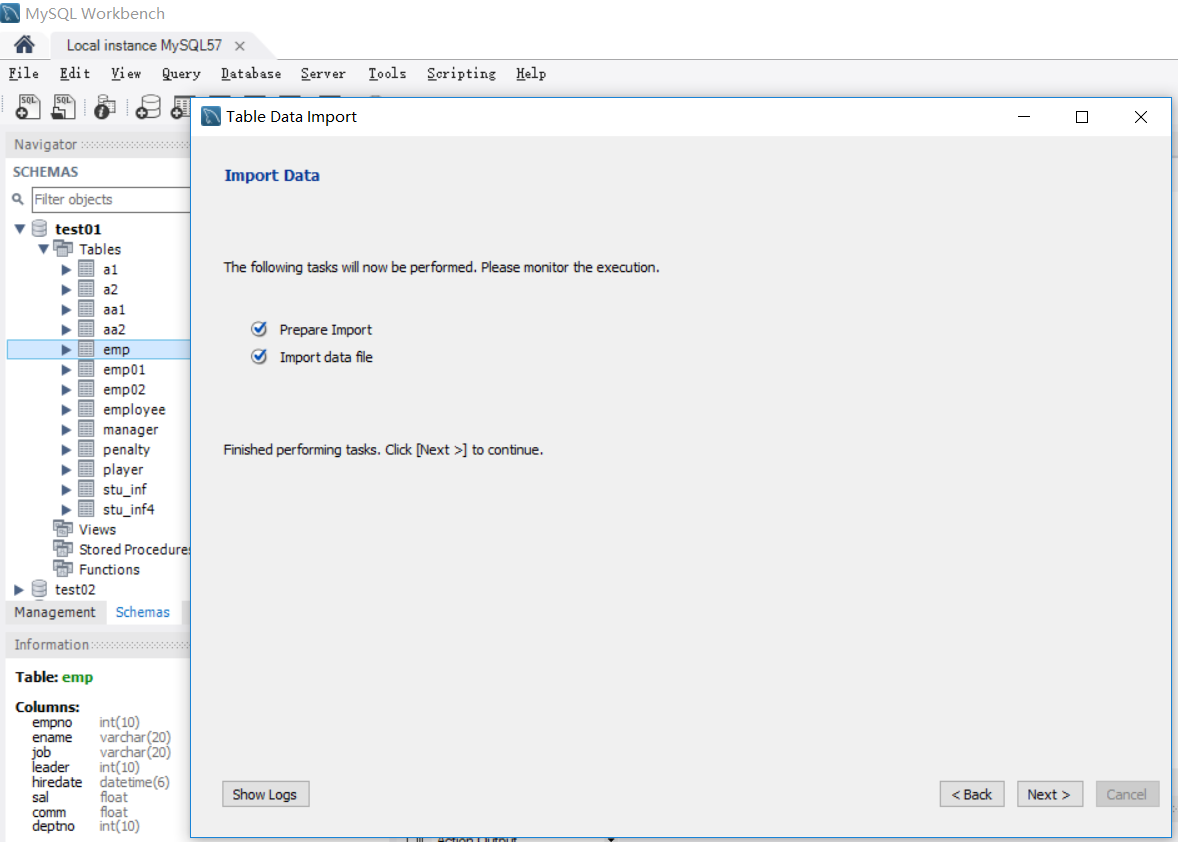Viewport: 1178px width, 842px height.
Task: Open the Edit menu
Action: click(x=75, y=74)
